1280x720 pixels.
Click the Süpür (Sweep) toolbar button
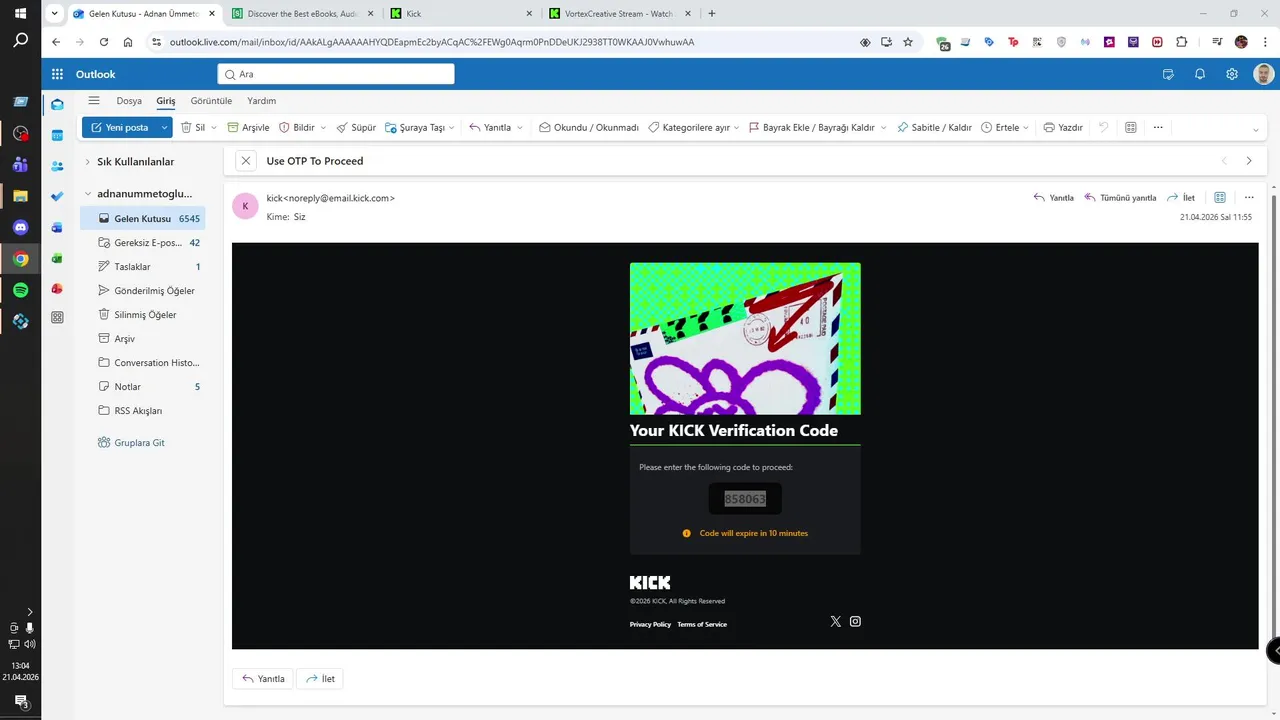(x=356, y=127)
